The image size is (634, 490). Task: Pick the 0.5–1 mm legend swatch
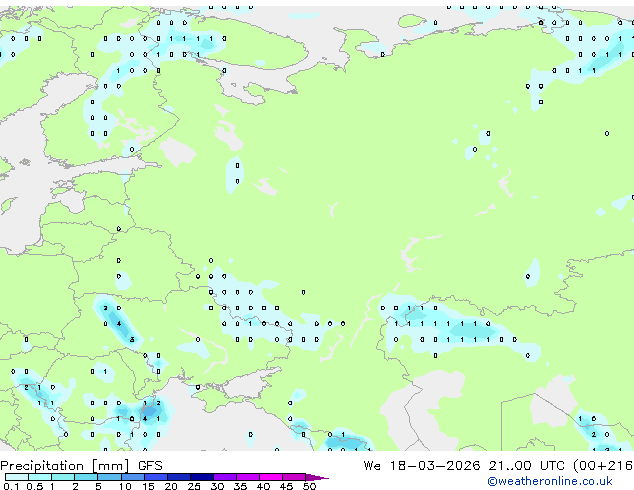click(40, 477)
